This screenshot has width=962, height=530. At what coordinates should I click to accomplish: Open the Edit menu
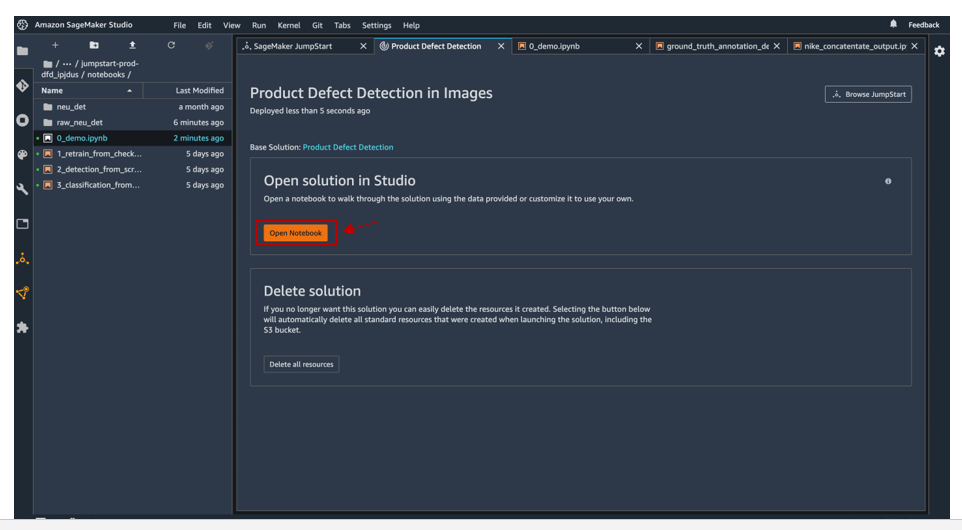(x=204, y=25)
